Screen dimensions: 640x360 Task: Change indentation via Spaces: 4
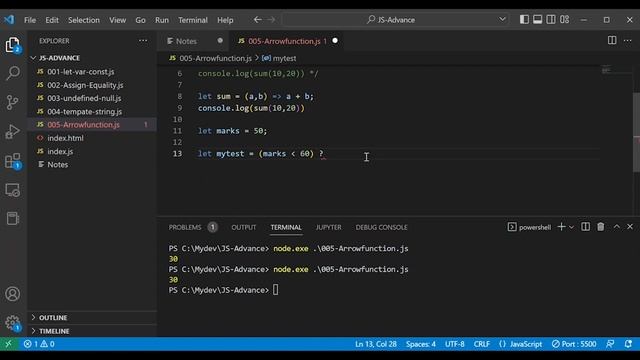pos(420,344)
